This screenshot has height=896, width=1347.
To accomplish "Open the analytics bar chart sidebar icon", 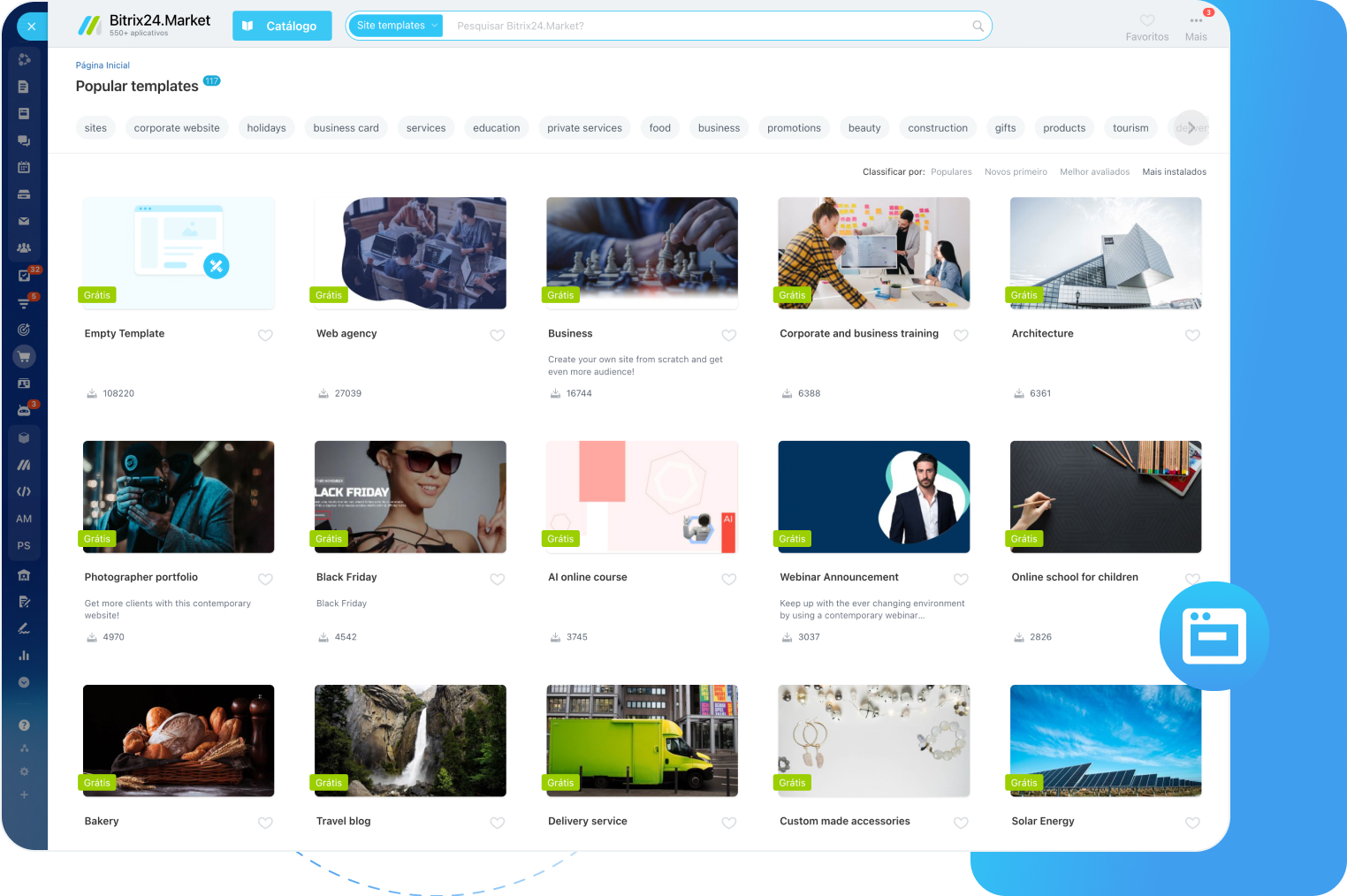I will click(x=24, y=656).
